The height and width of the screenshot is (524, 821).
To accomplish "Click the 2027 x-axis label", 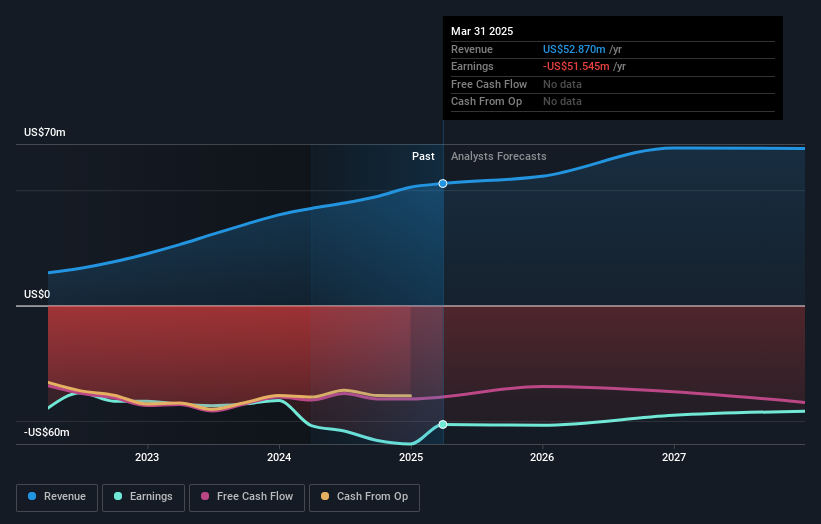I will coord(674,458).
